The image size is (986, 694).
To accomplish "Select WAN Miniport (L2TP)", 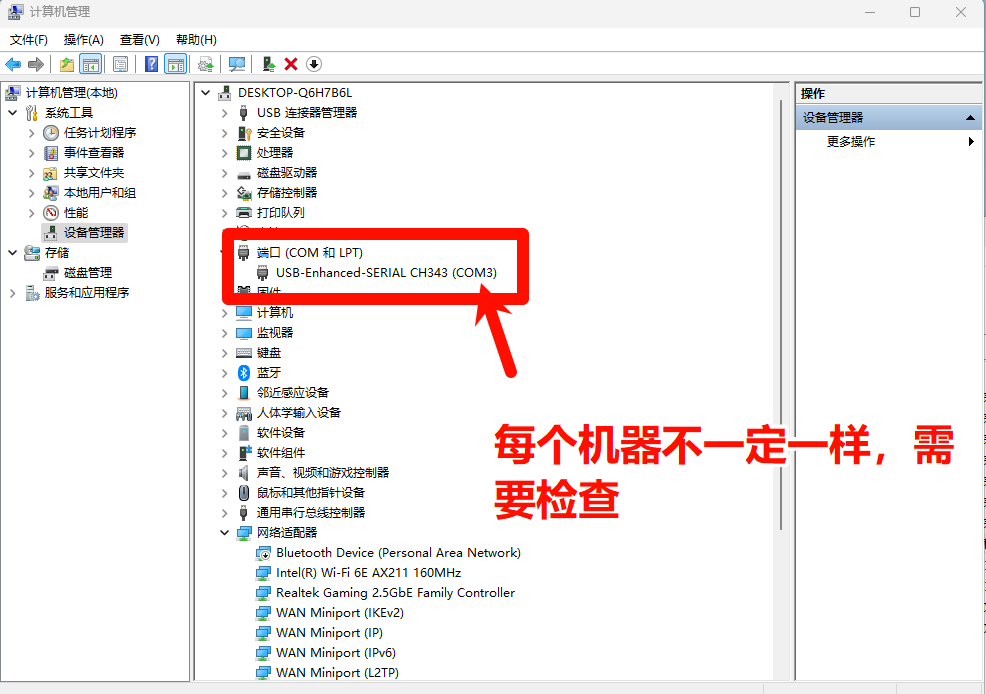I will (337, 673).
